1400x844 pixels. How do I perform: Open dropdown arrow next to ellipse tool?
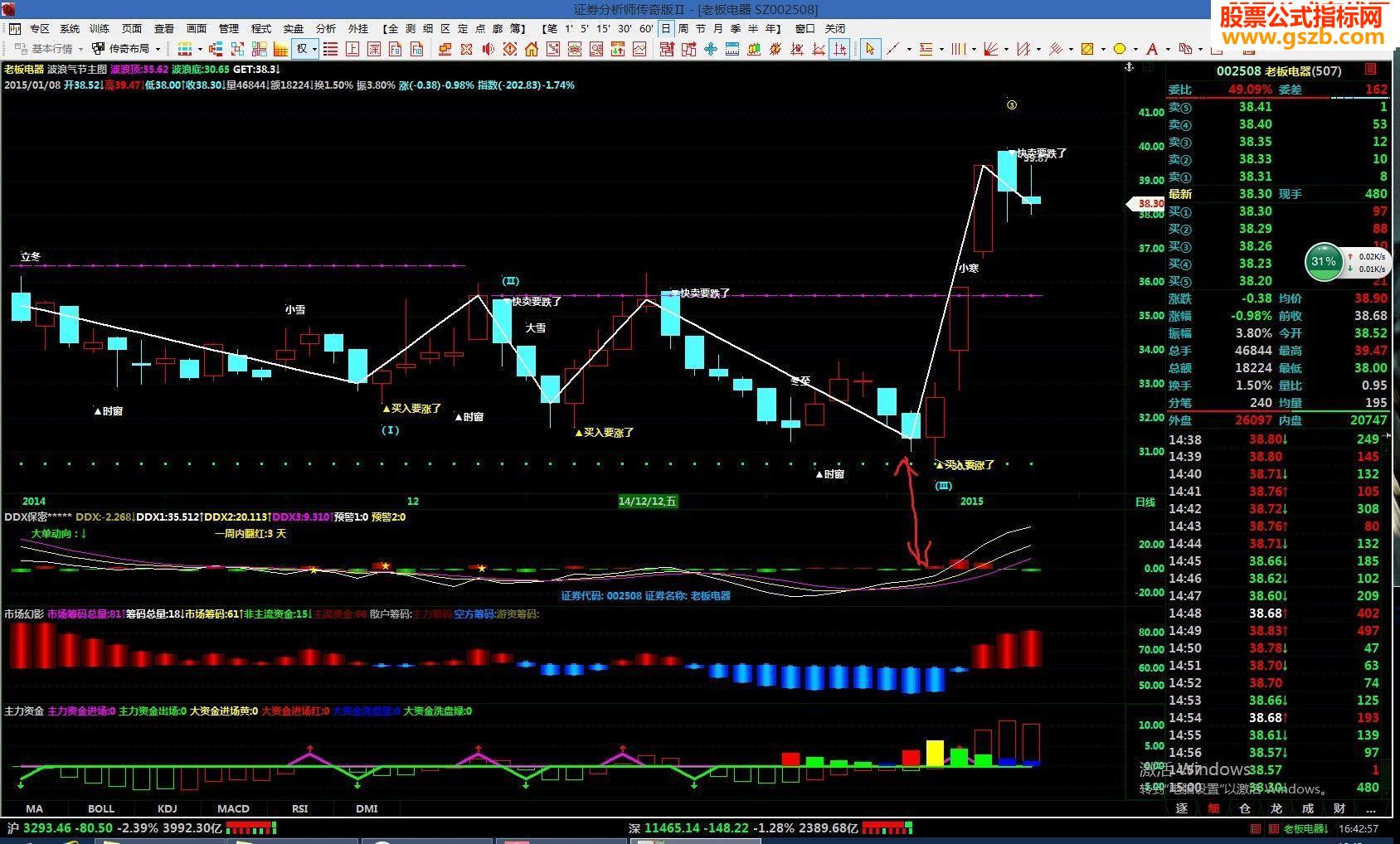1135,49
